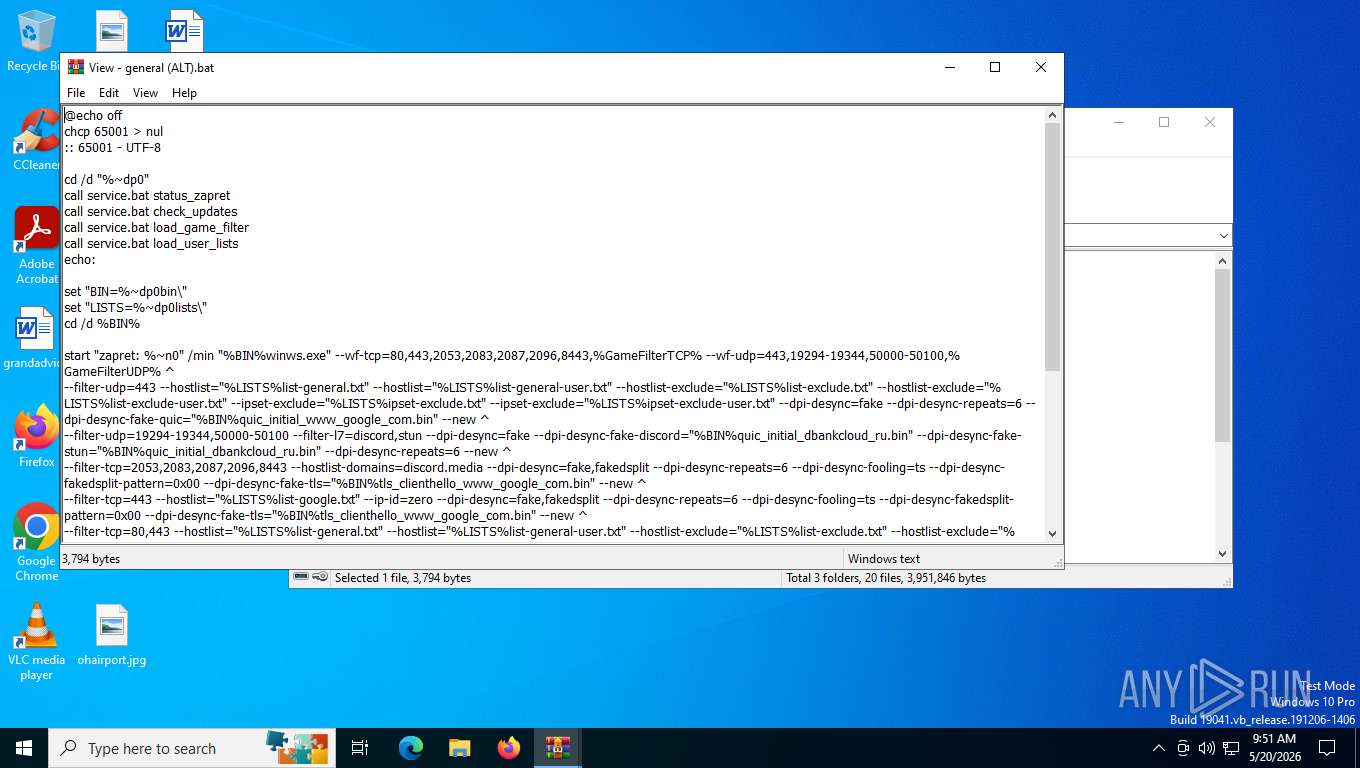Expand WinRAR address bar dropdown
This screenshot has width=1360, height=768.
1223,236
